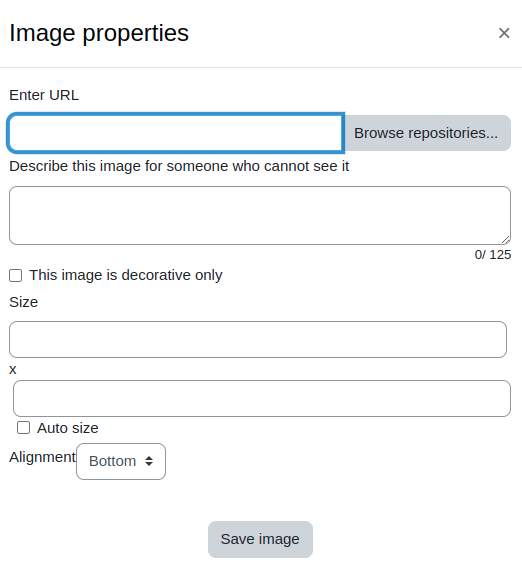Viewport: 522px width, 570px height.
Task: Click the Alignment dropdown up-down arrows
Action: pyautogui.click(x=149, y=461)
